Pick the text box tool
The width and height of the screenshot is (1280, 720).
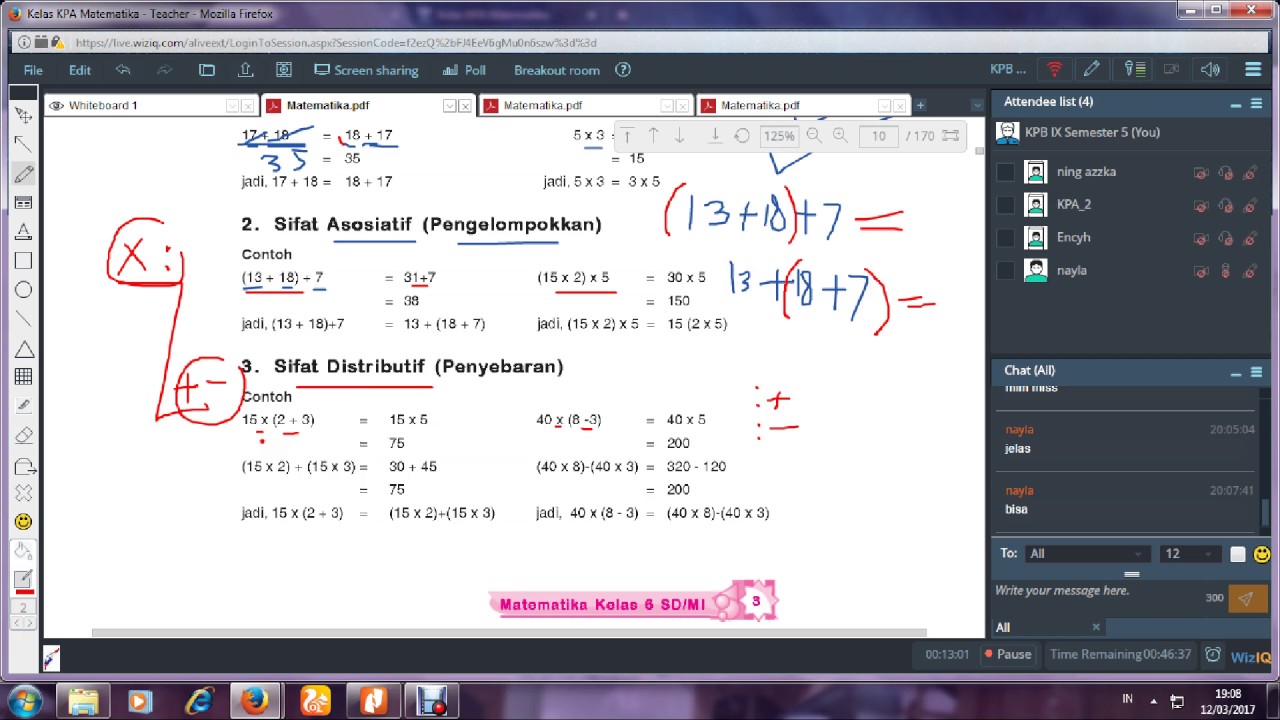pos(23,202)
